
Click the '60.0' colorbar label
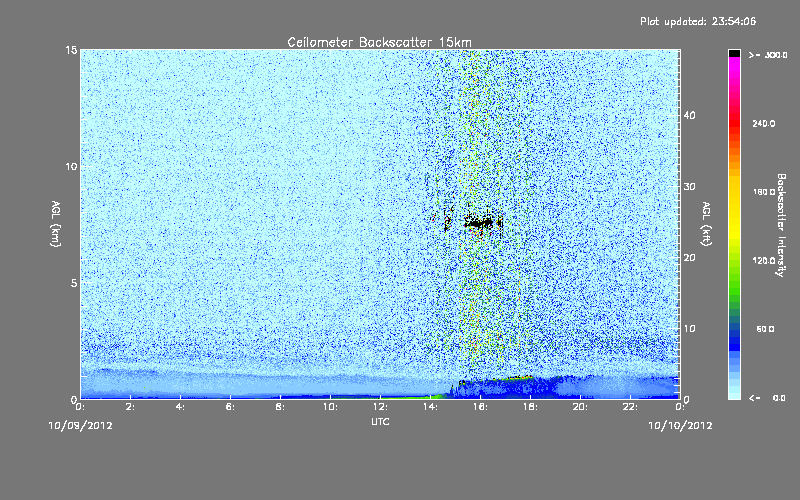click(x=765, y=329)
